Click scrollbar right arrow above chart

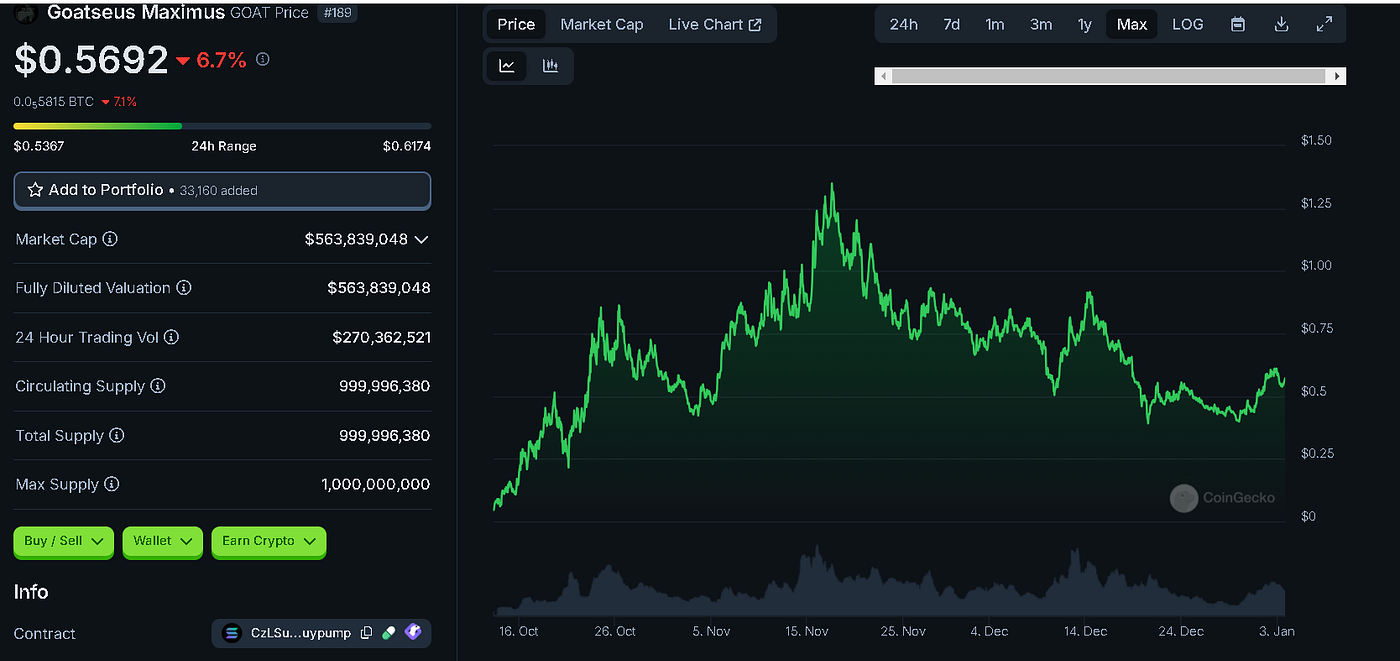coord(1338,76)
